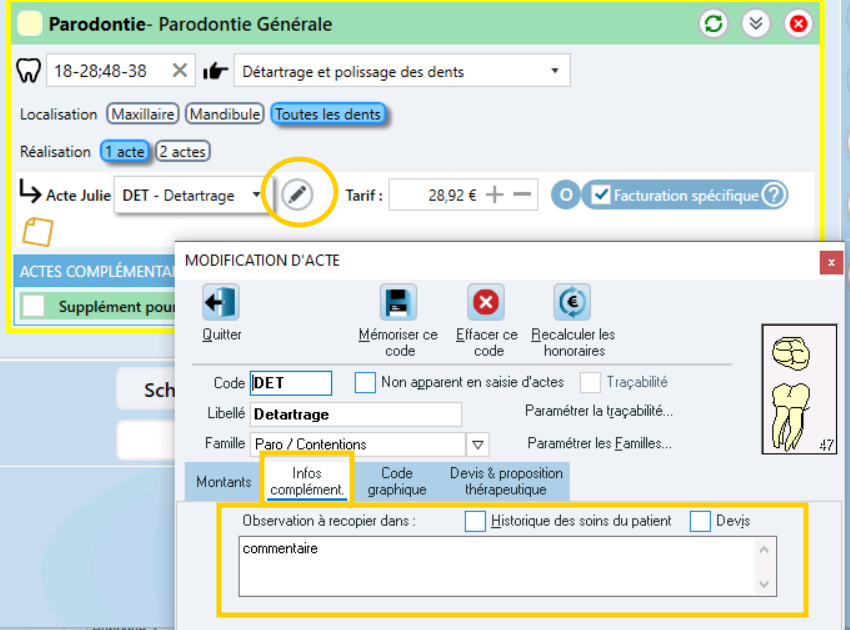Enable the Traçabilité checkbox
The height and width of the screenshot is (630, 850).
tap(590, 382)
